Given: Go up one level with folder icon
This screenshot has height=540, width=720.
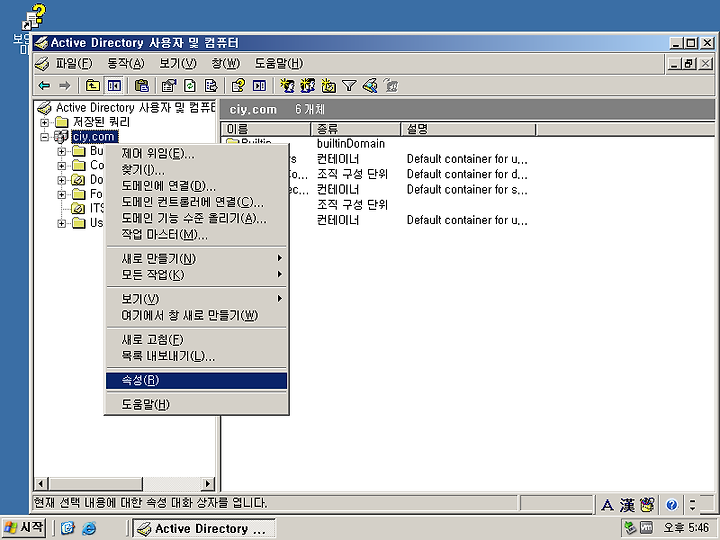Looking at the screenshot, I should (93, 85).
